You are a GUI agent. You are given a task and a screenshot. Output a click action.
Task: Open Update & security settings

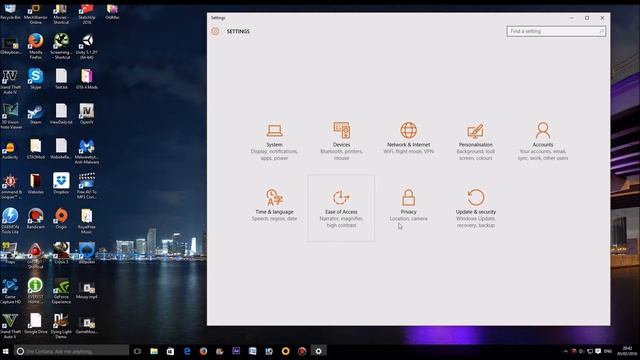[x=476, y=208]
